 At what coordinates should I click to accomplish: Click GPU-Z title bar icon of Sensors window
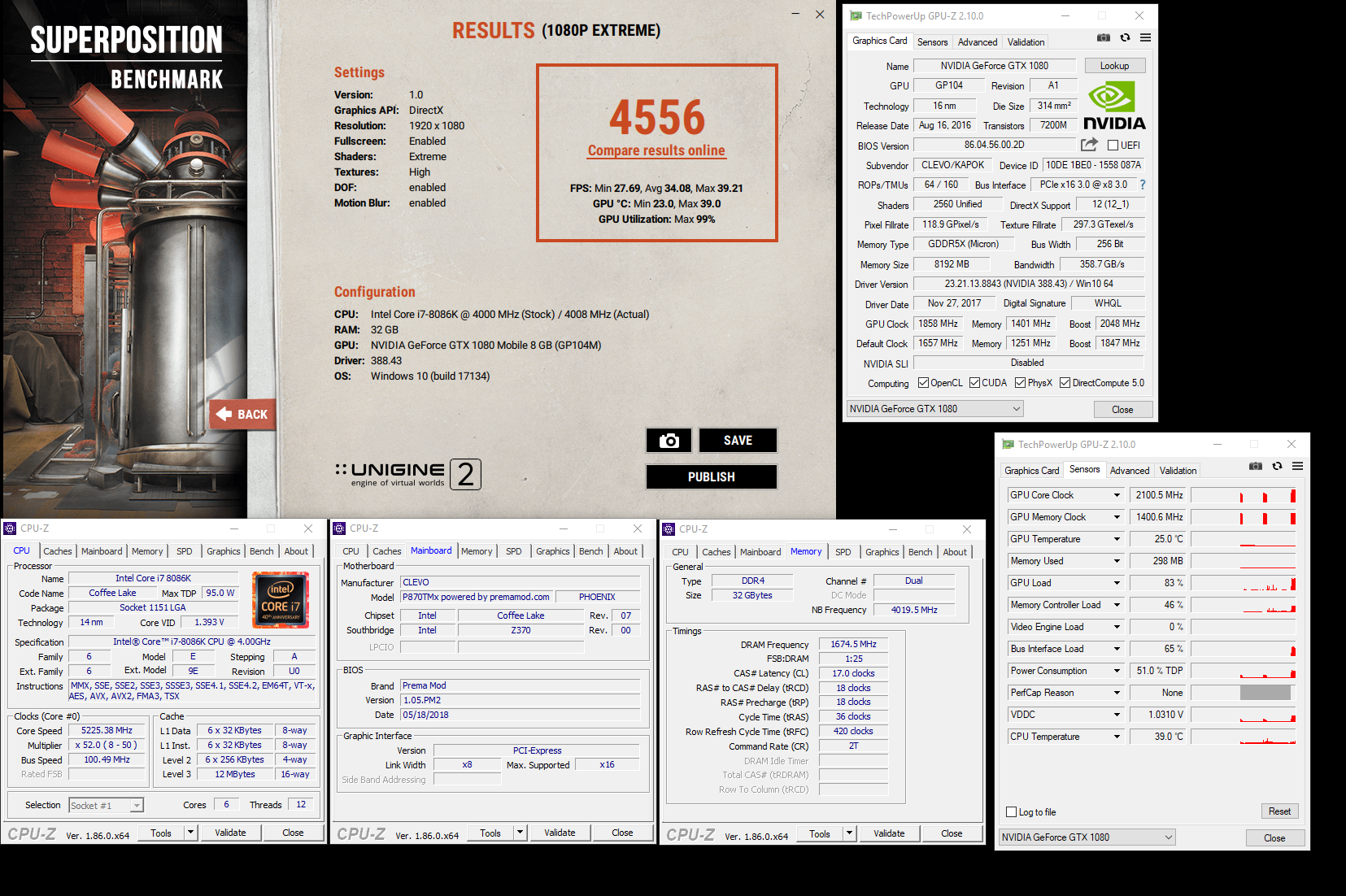point(1008,444)
